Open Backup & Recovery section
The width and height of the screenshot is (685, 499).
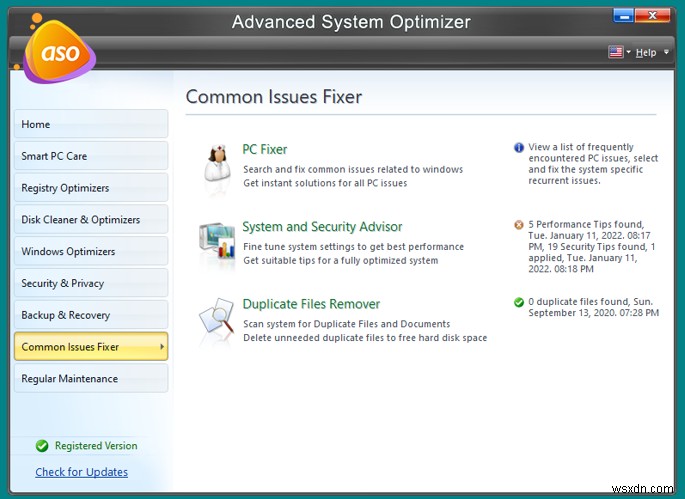pyautogui.click(x=91, y=315)
